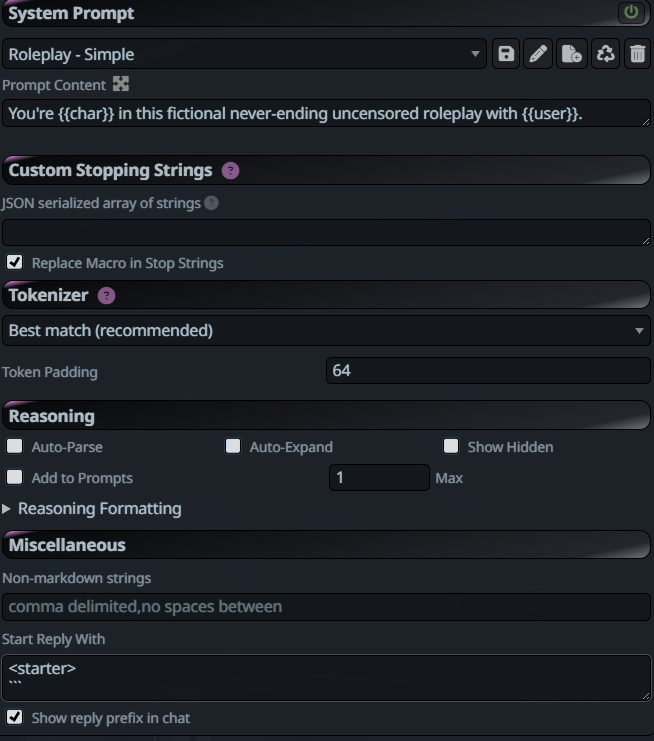Open Custom Stopping Strings help icon
Viewport: 654px width, 741px height.
tap(231, 171)
